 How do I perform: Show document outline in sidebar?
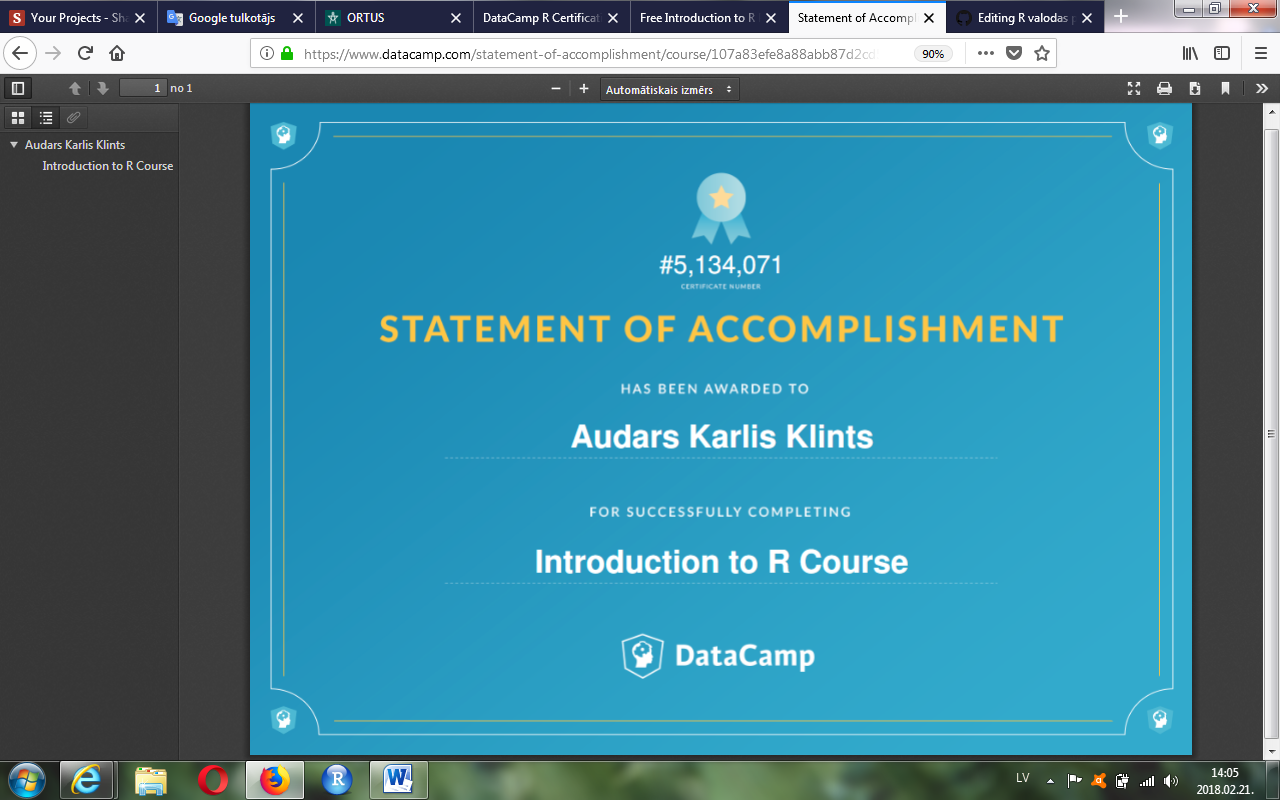(46, 118)
